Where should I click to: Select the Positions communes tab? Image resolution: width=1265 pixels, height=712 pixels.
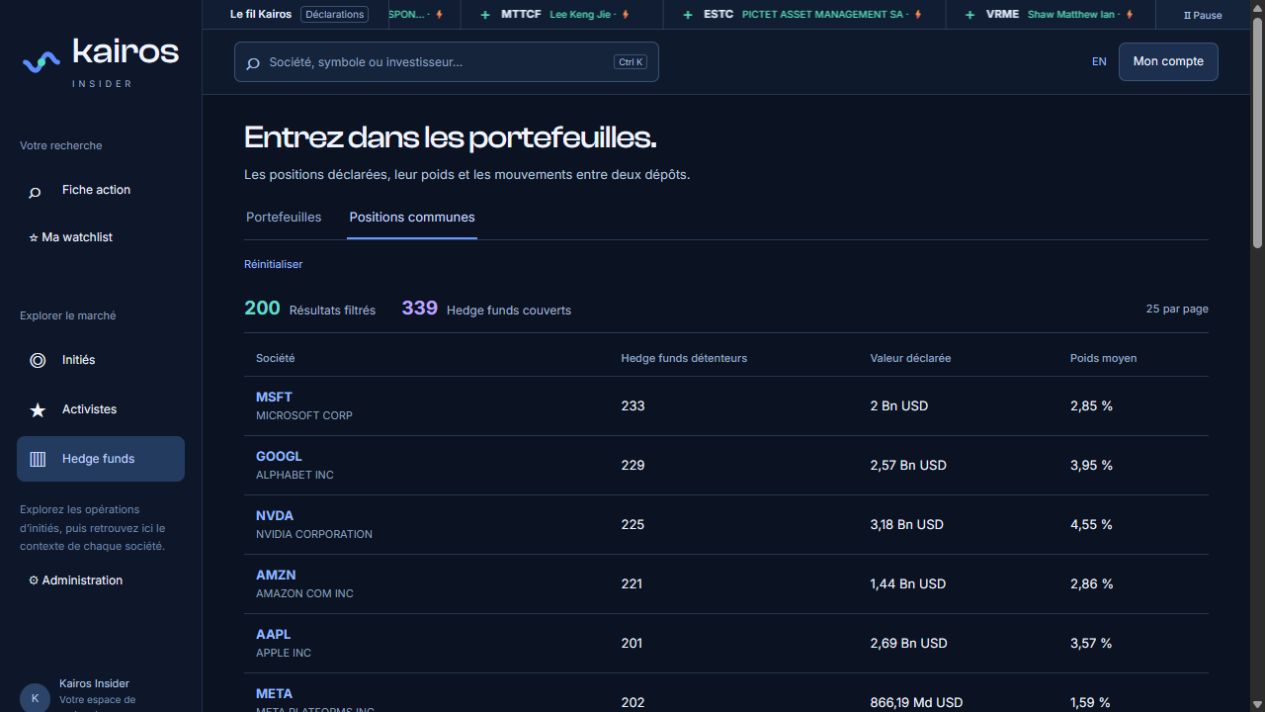click(412, 217)
